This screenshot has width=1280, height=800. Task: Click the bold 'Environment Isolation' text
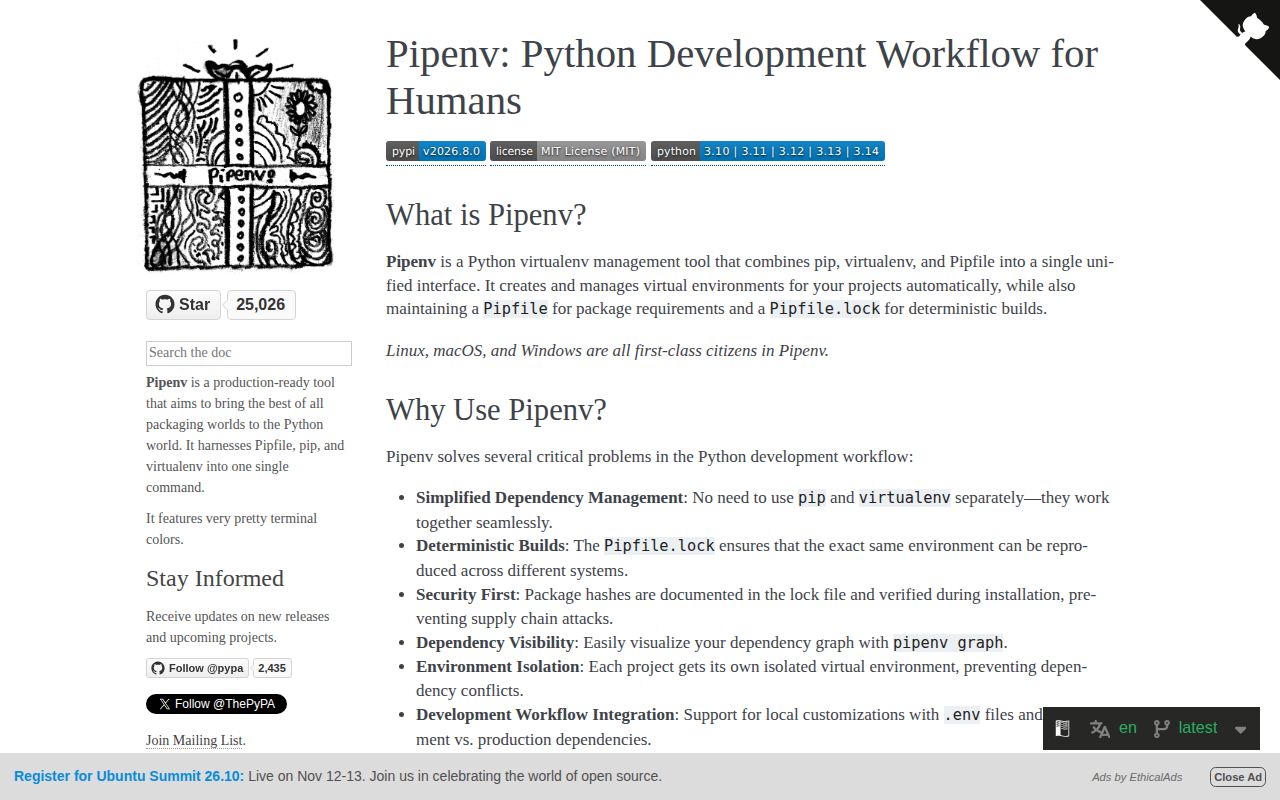click(x=498, y=667)
